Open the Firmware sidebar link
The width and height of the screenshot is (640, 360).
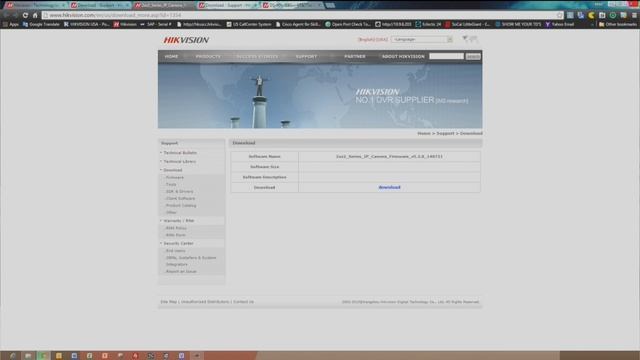tap(175, 178)
